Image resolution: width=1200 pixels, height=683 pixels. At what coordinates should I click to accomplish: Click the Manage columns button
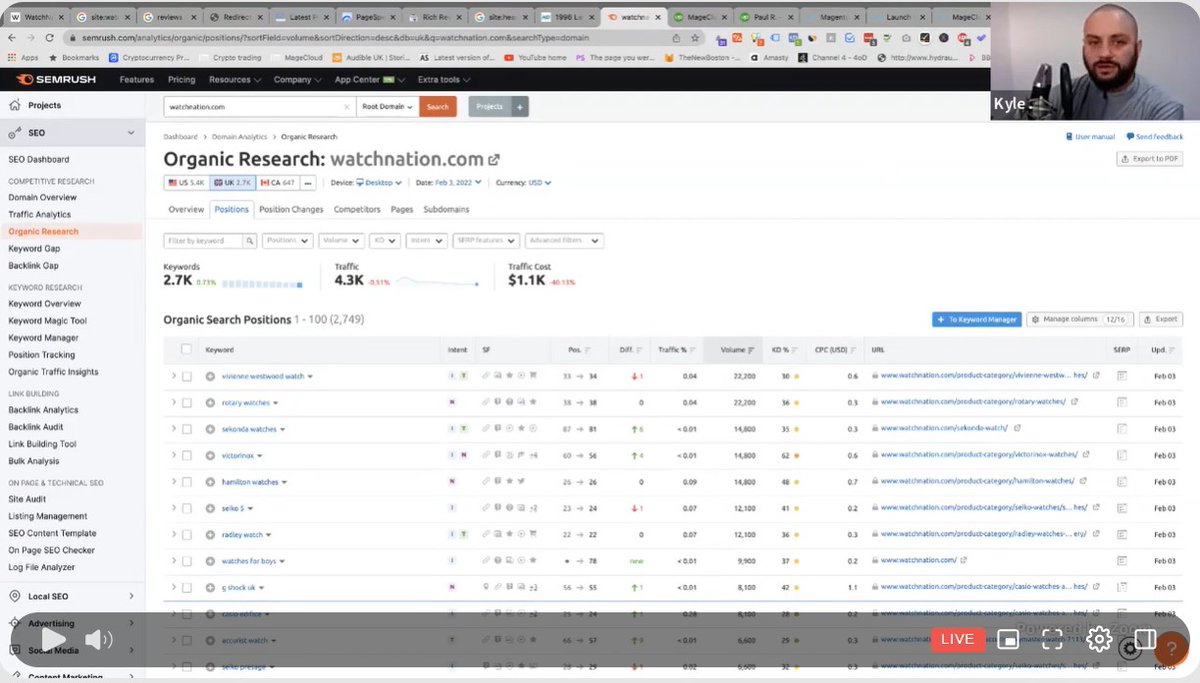tap(1080, 319)
